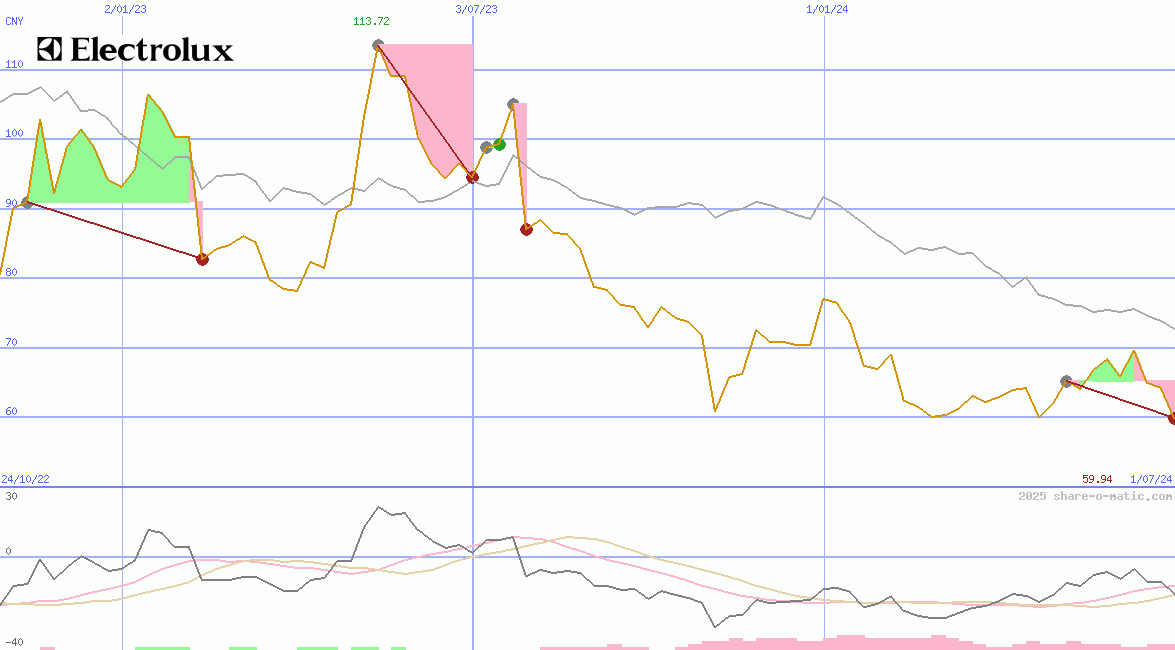The height and width of the screenshot is (650, 1175).
Task: Click the gray marker near 65 in 2024
Action: [x=1066, y=381]
